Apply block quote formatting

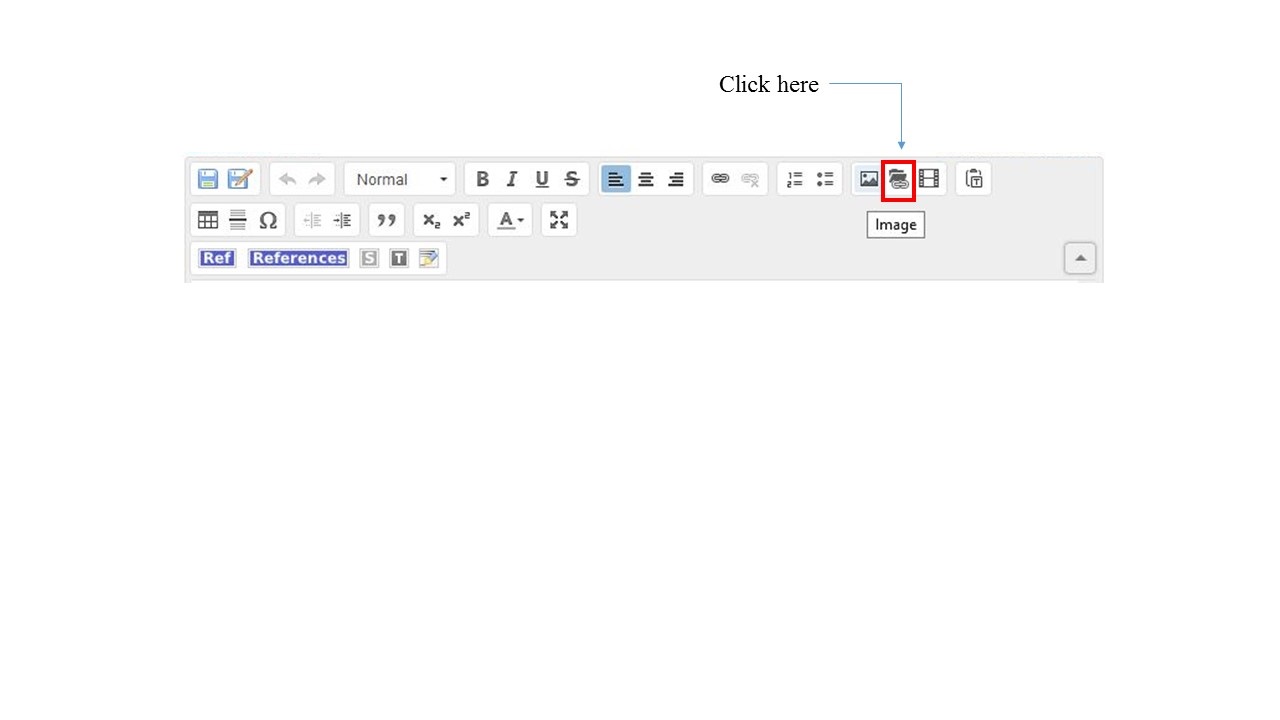tap(386, 220)
